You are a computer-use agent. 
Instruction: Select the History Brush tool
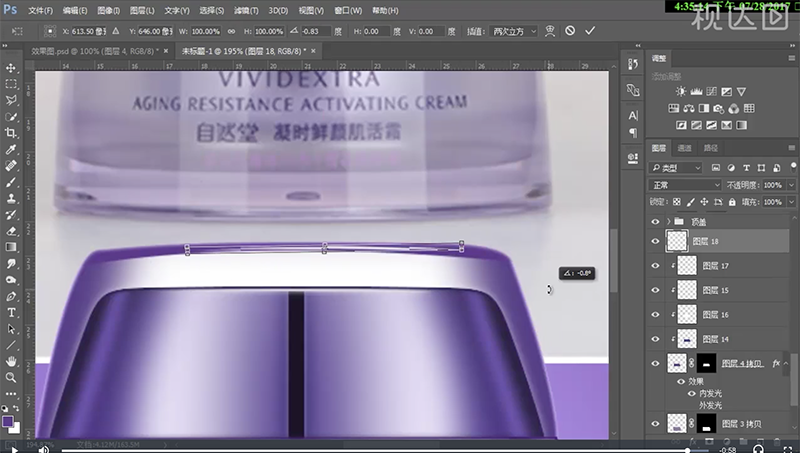click(x=11, y=215)
